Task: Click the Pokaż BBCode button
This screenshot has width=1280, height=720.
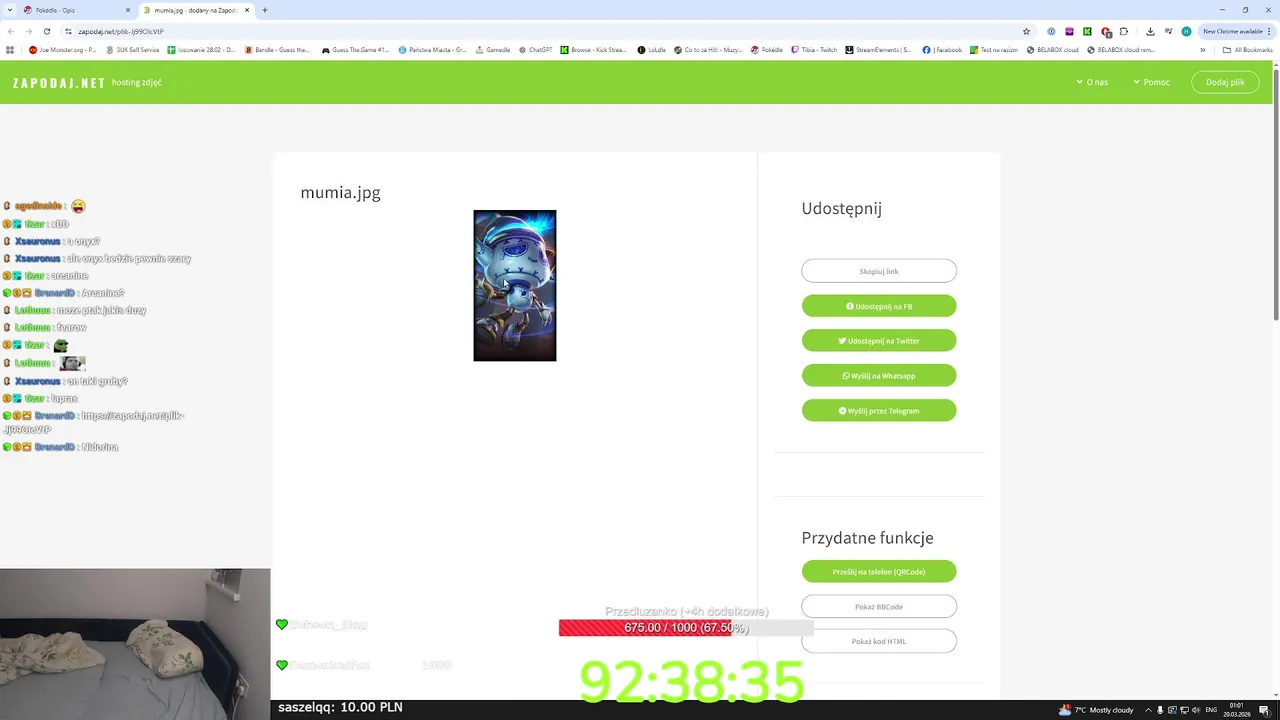Action: tap(879, 606)
